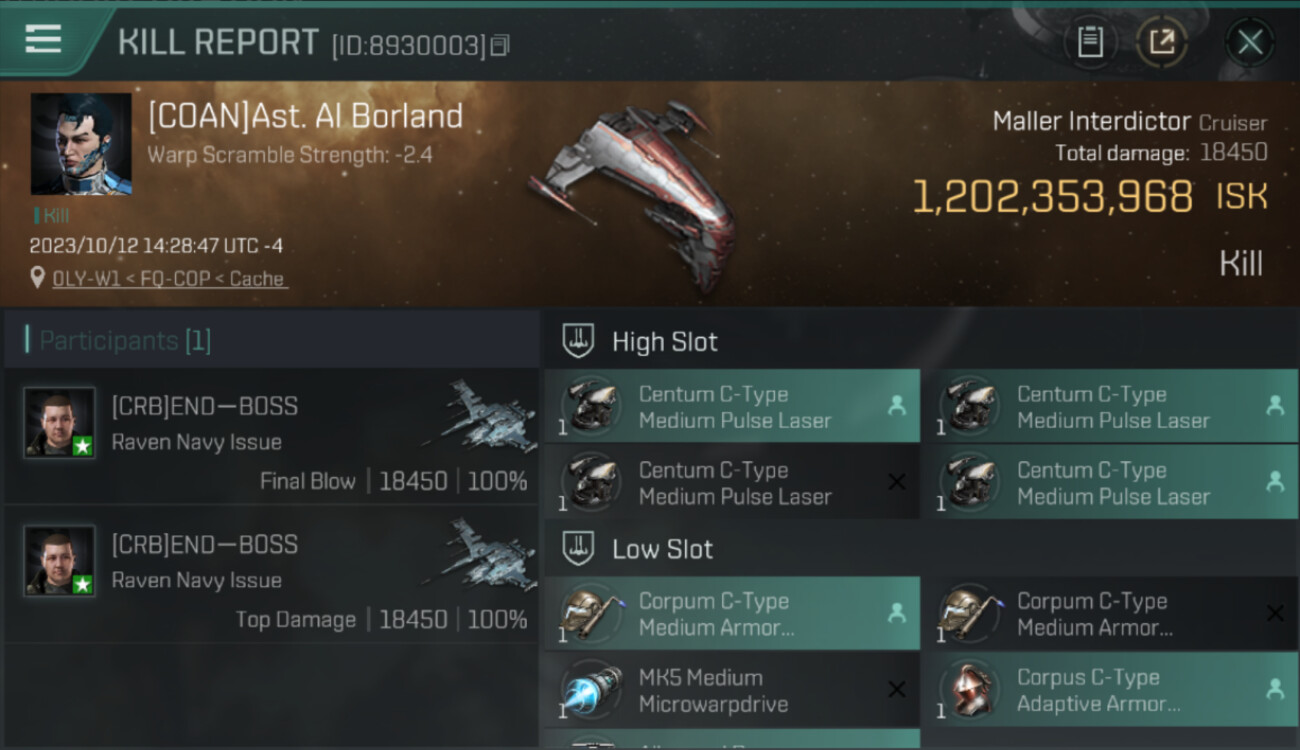Click the location pin icon
The image size is (1300, 750).
(38, 278)
